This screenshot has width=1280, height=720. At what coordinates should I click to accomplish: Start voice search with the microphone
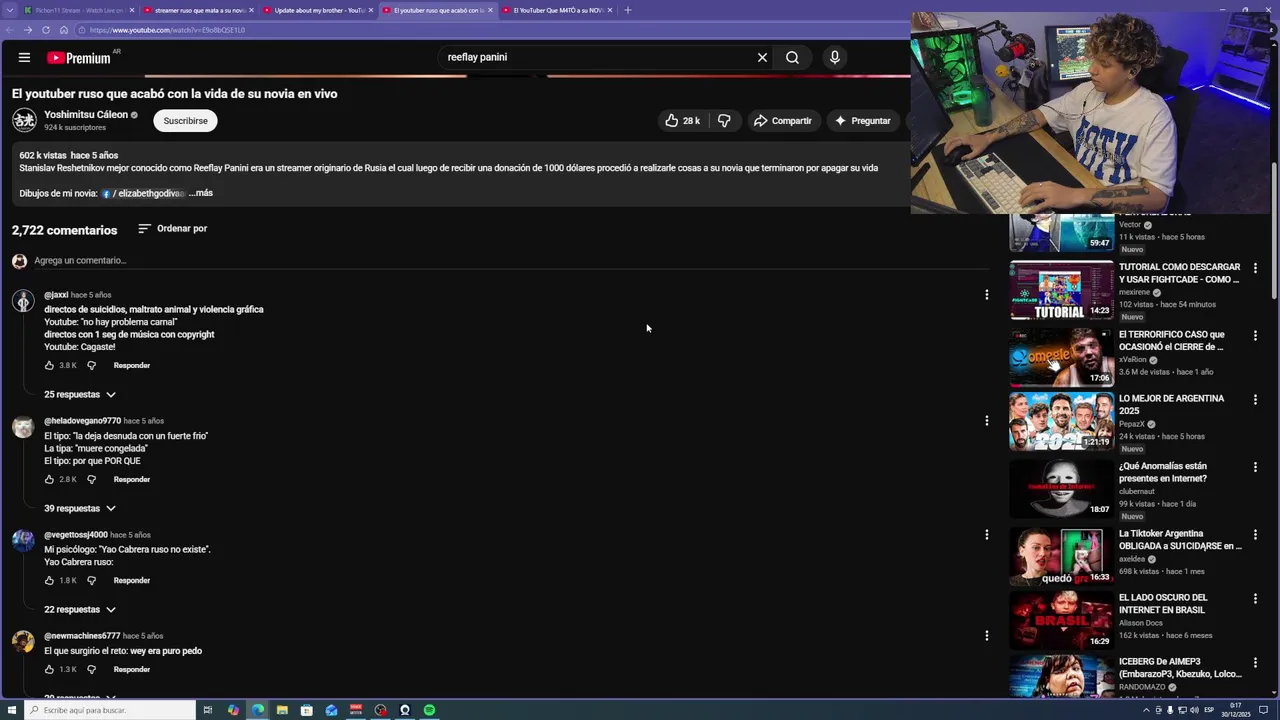click(x=835, y=57)
